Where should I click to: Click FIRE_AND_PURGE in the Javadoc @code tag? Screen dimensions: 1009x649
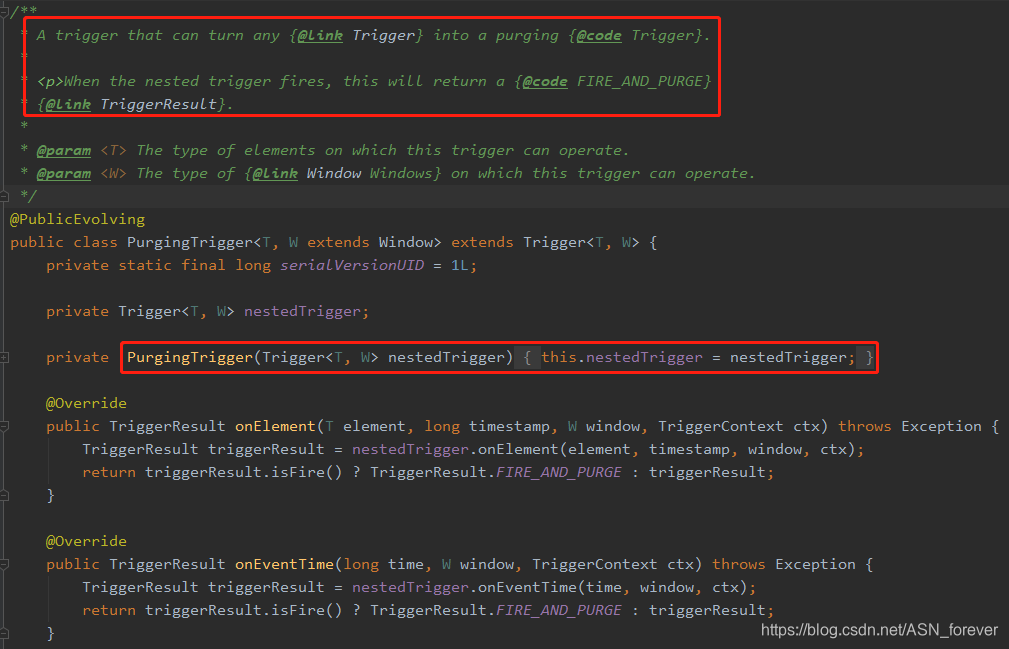(x=640, y=82)
